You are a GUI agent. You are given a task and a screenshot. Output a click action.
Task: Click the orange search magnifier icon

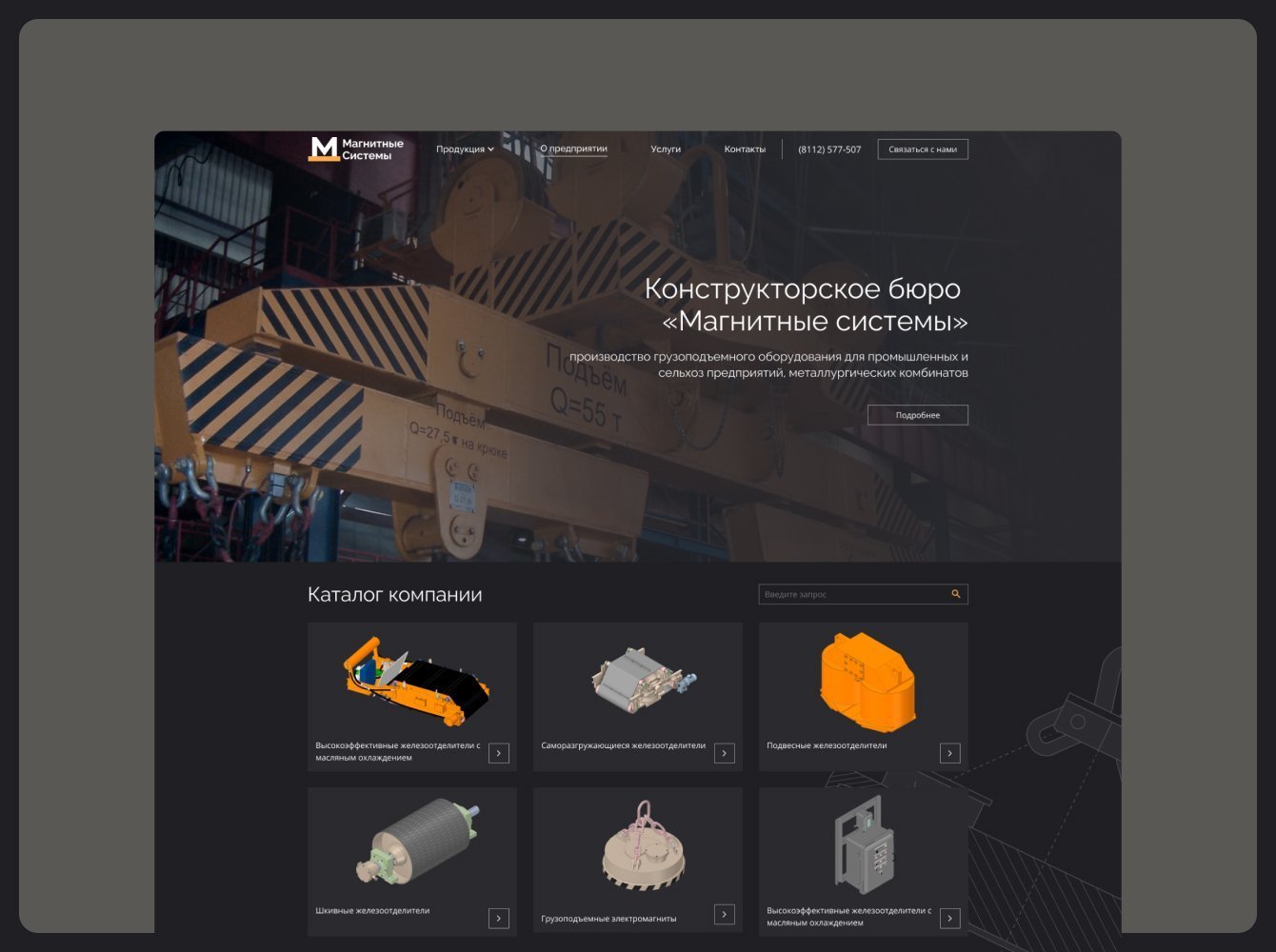tap(956, 594)
